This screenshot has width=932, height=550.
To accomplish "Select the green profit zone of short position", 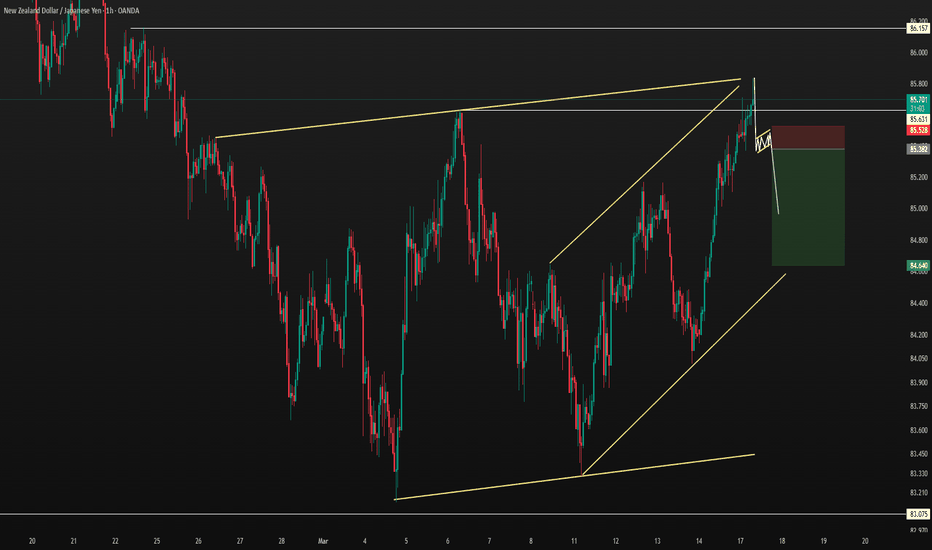I will 808,207.
